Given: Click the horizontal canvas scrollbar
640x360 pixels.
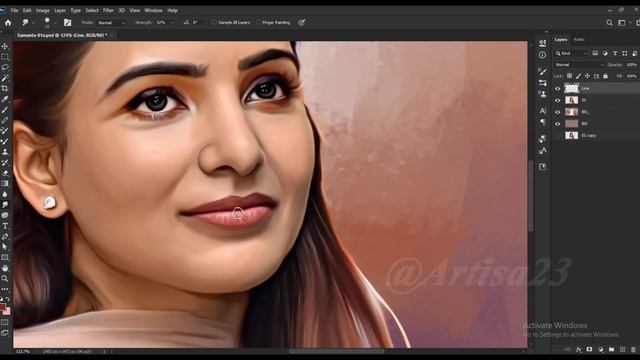Looking at the screenshot, I should click(x=337, y=351).
